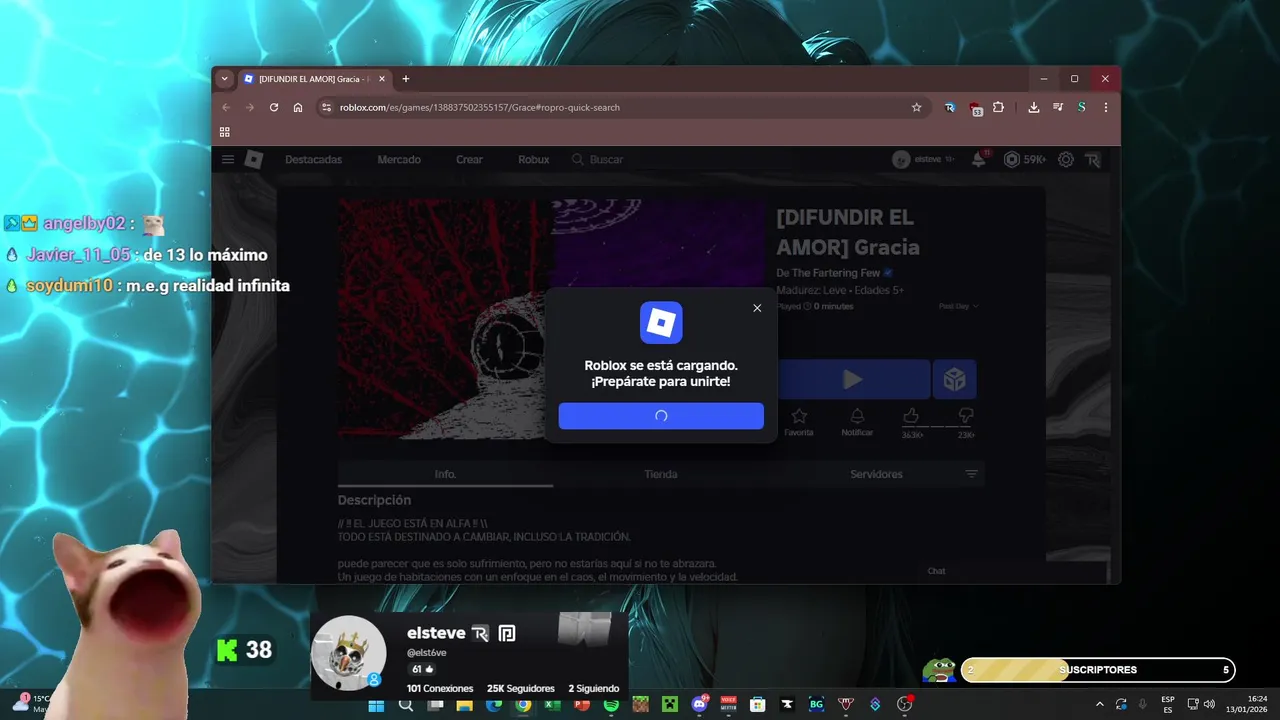
Task: Open Roblox notifications bell
Action: (x=979, y=160)
